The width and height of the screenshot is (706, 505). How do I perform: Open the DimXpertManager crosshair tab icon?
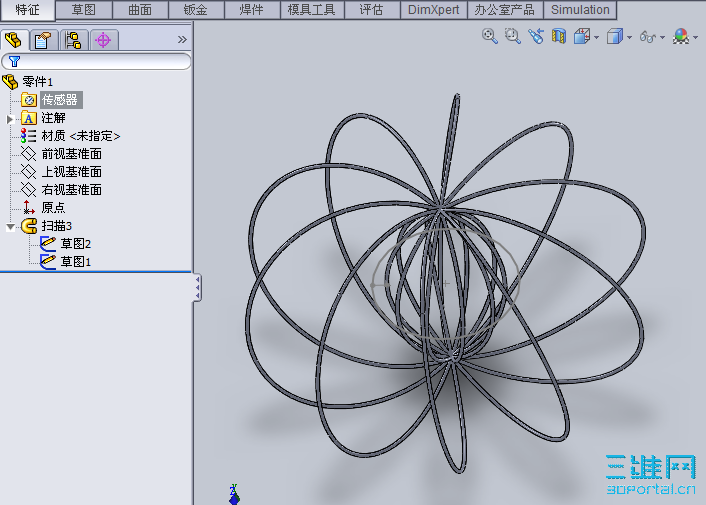[103, 40]
